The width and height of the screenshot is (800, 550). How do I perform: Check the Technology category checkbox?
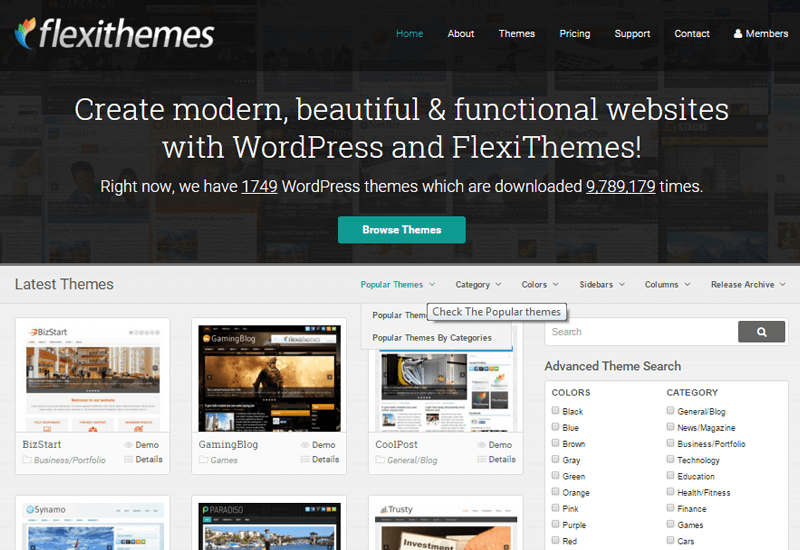670,459
